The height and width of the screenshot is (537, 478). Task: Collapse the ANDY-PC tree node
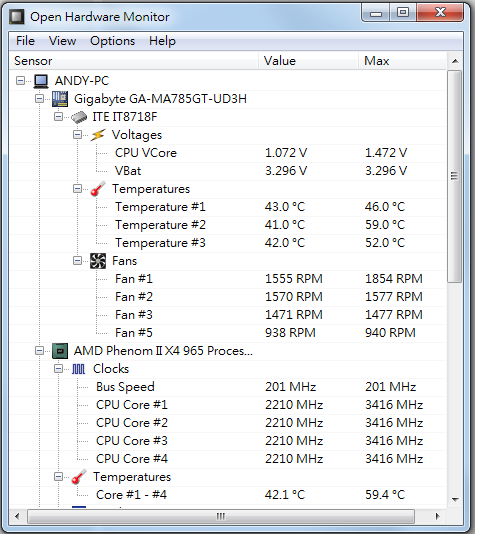[x=21, y=81]
